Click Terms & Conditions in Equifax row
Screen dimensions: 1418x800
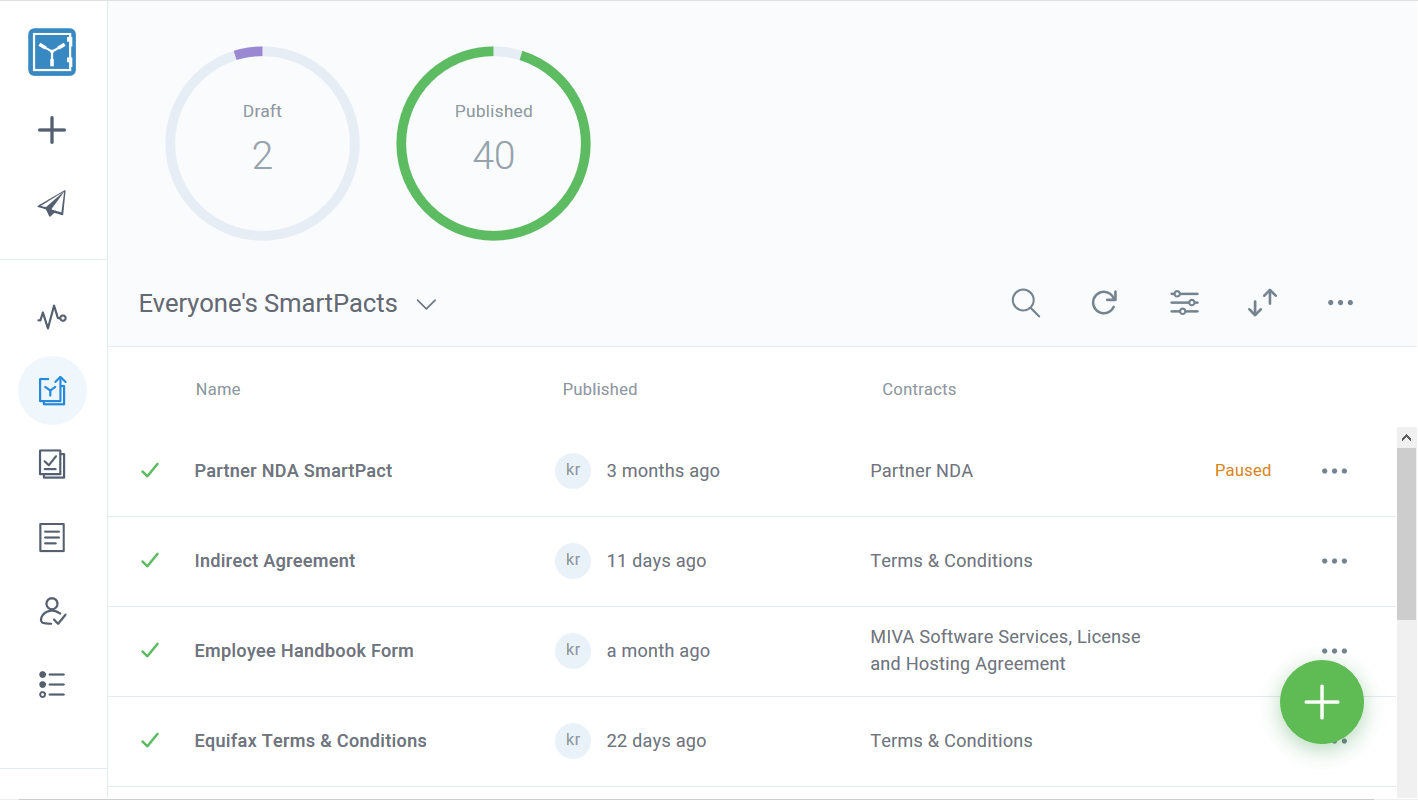(951, 741)
